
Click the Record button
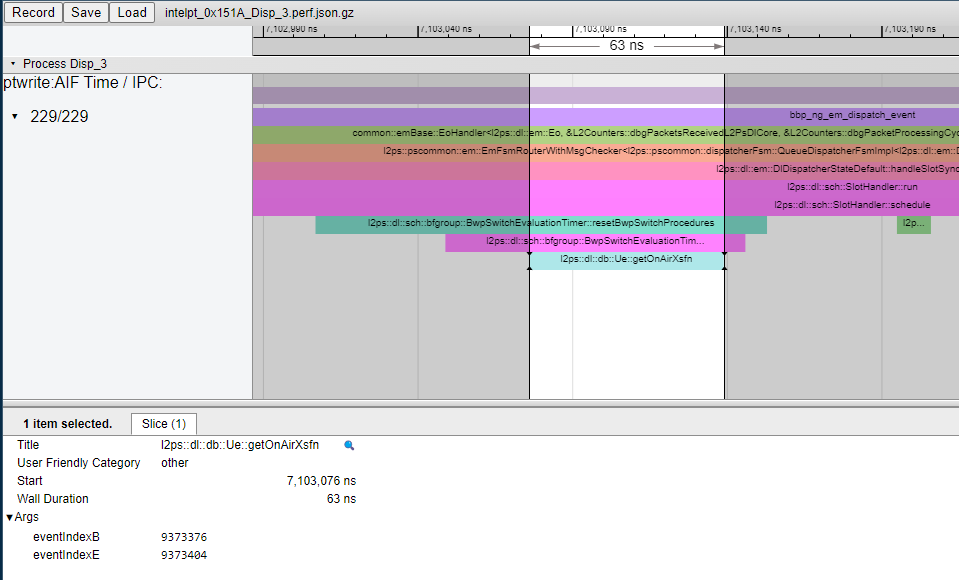point(34,13)
